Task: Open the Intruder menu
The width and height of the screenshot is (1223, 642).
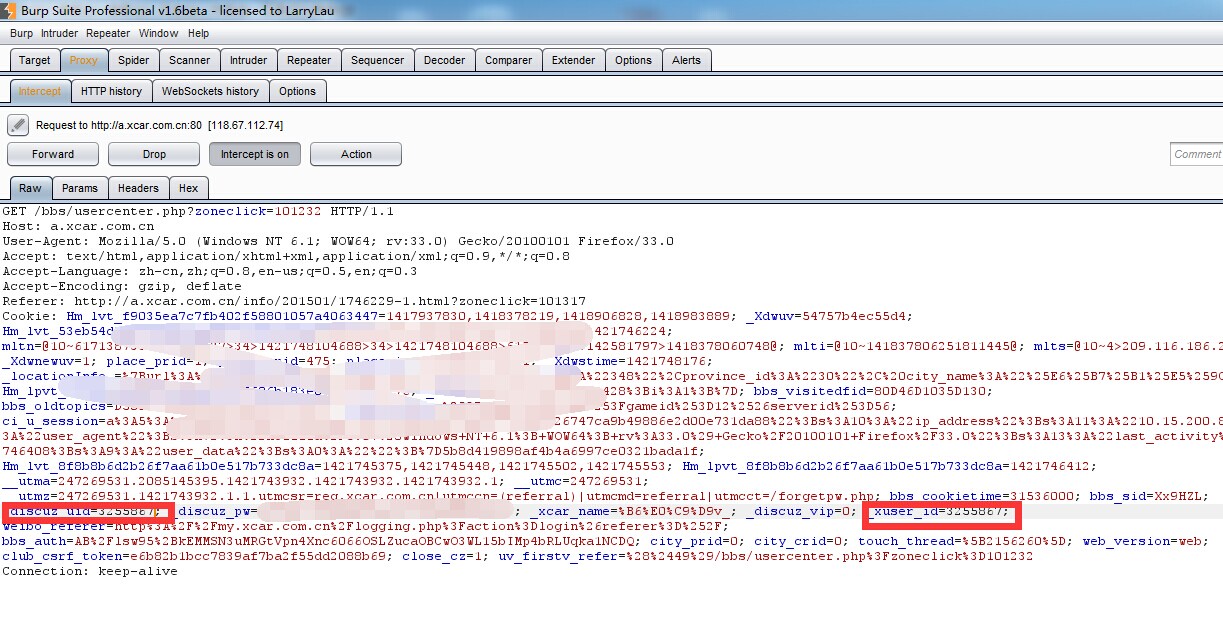Action: pyautogui.click(x=59, y=33)
